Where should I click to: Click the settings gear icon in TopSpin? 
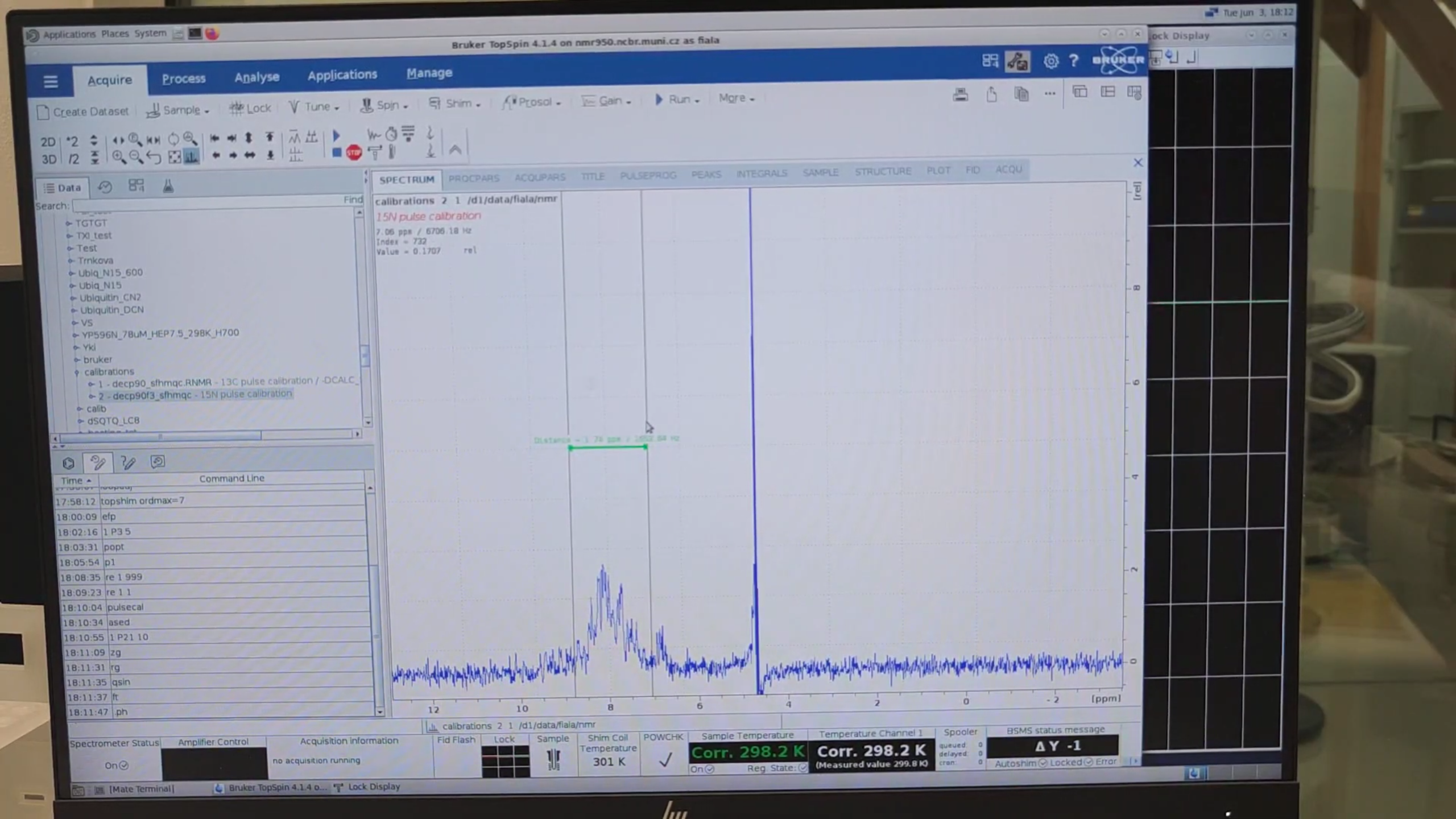pos(1050,61)
